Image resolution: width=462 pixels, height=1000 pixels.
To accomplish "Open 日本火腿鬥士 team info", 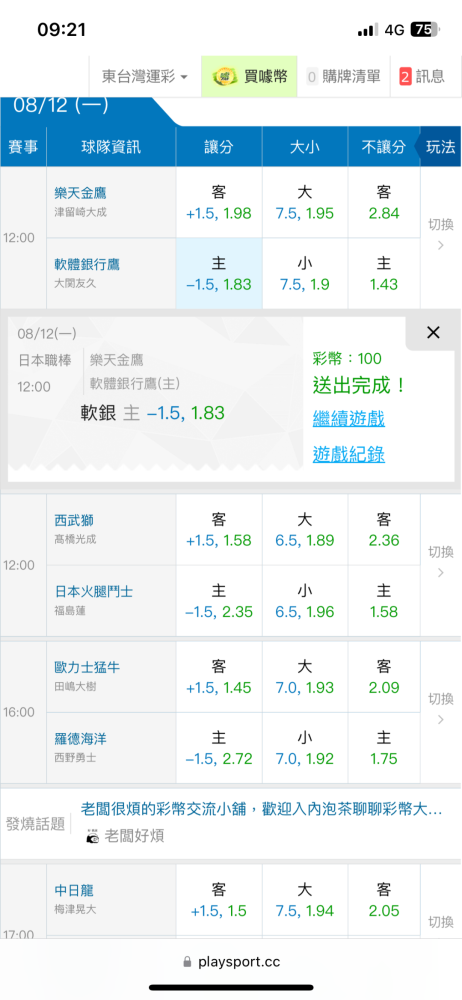I will click(x=94, y=591).
